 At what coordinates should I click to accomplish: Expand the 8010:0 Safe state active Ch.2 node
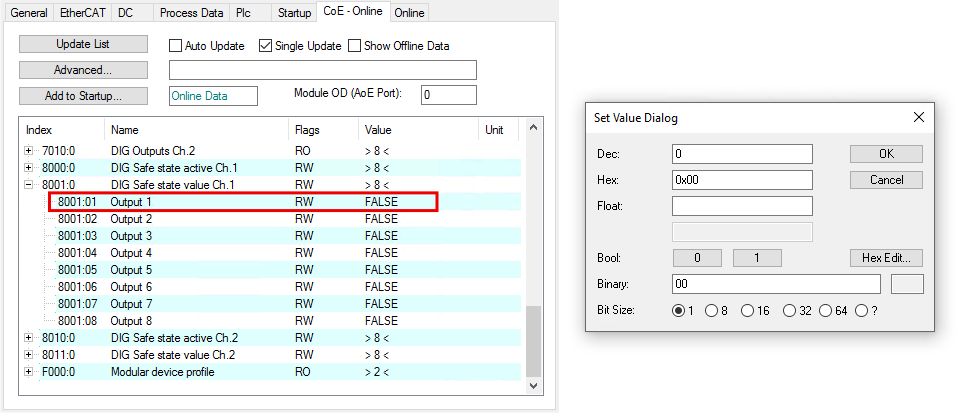click(29, 338)
